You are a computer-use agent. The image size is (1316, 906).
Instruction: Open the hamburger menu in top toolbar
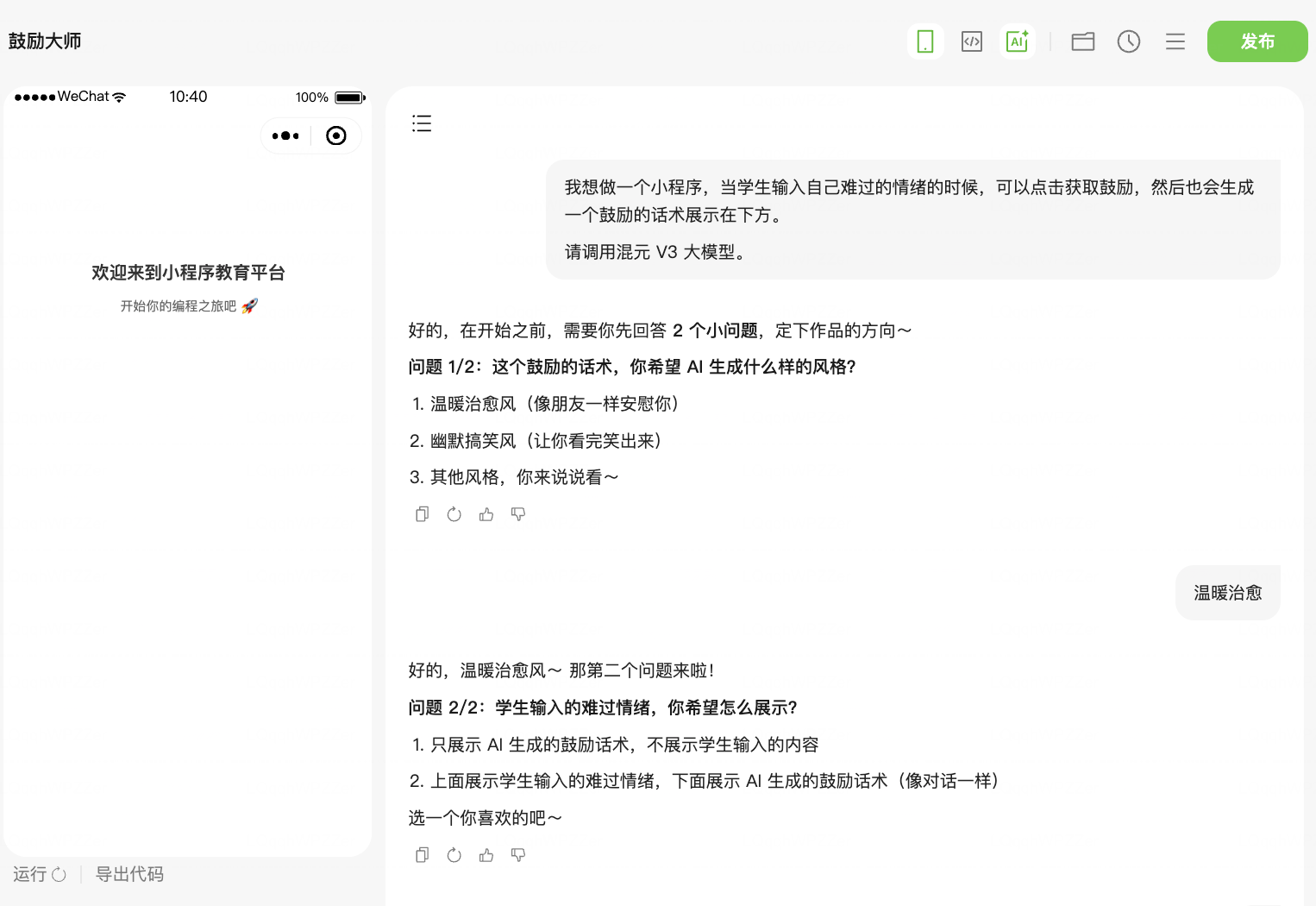coord(1175,41)
